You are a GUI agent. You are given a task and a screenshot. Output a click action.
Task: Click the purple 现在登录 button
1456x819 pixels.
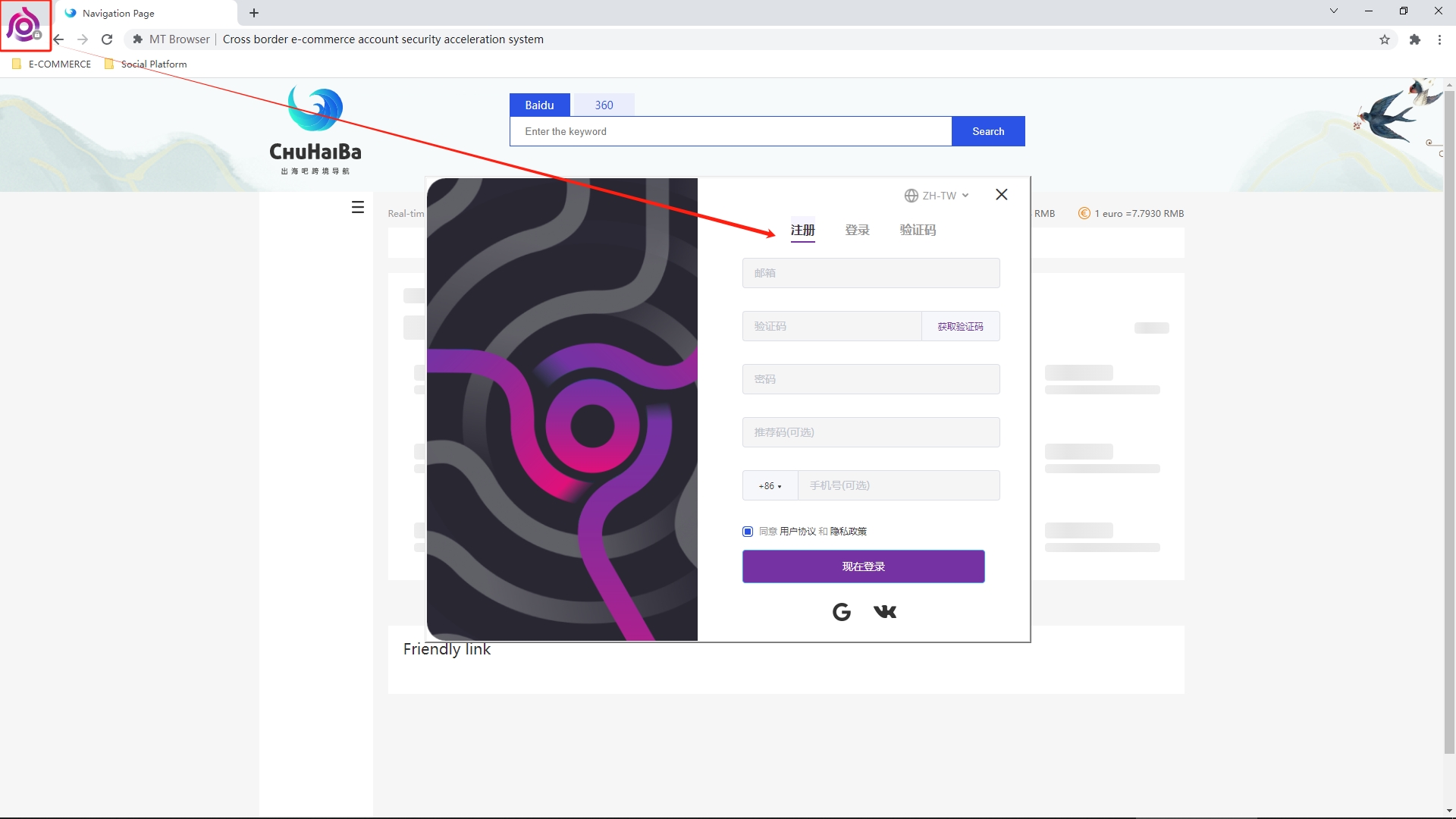[863, 566]
